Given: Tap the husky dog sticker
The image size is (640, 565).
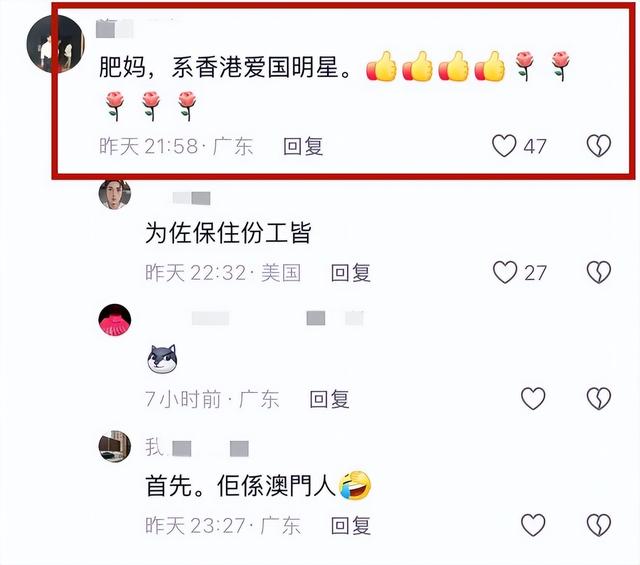Looking at the screenshot, I should (162, 359).
